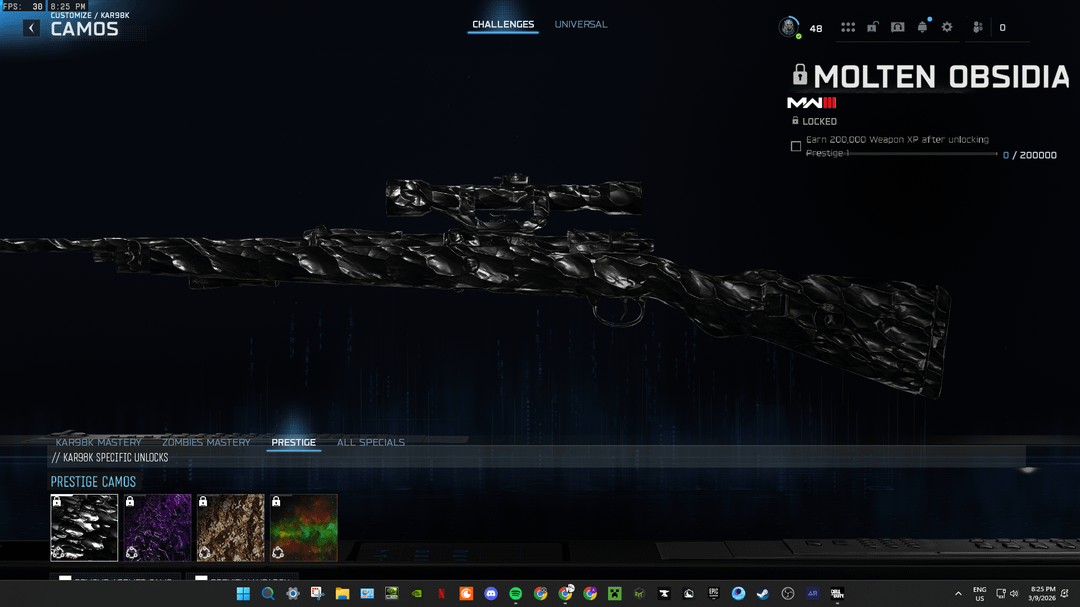Expand the system tray hidden icons chevron
This screenshot has width=1080, height=607.
tap(958, 593)
